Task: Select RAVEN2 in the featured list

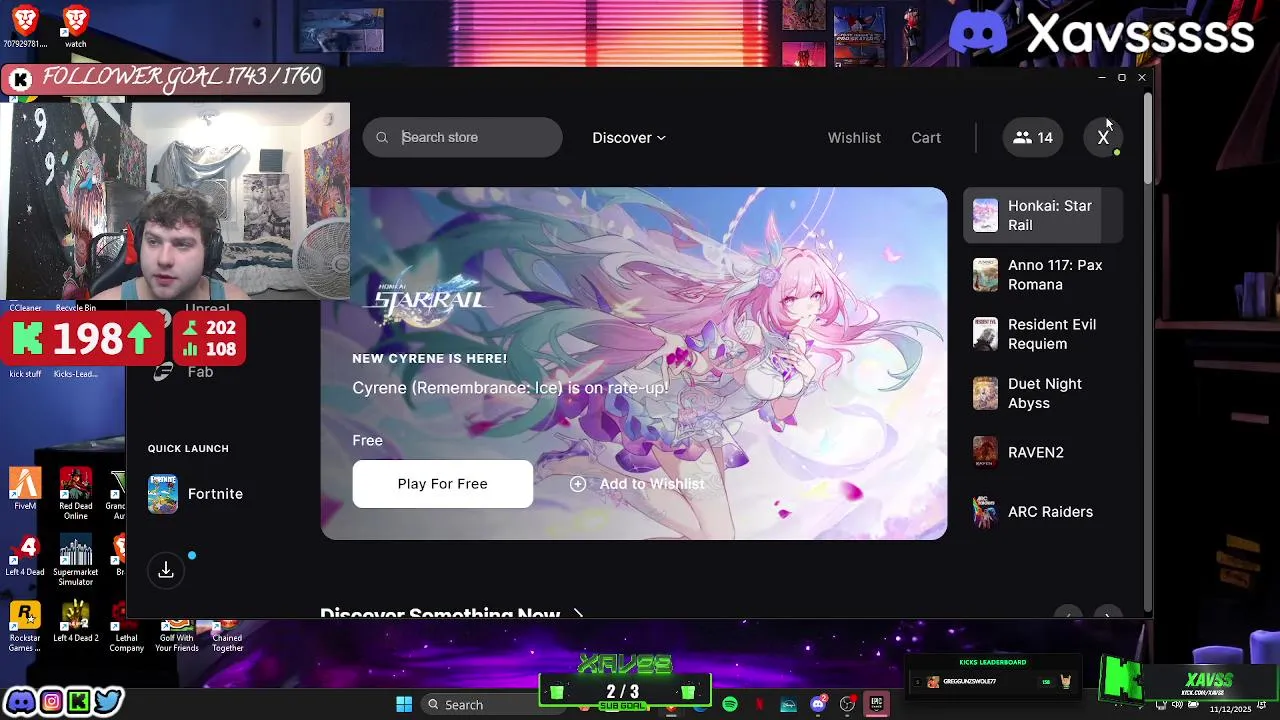Action: pos(1042,452)
